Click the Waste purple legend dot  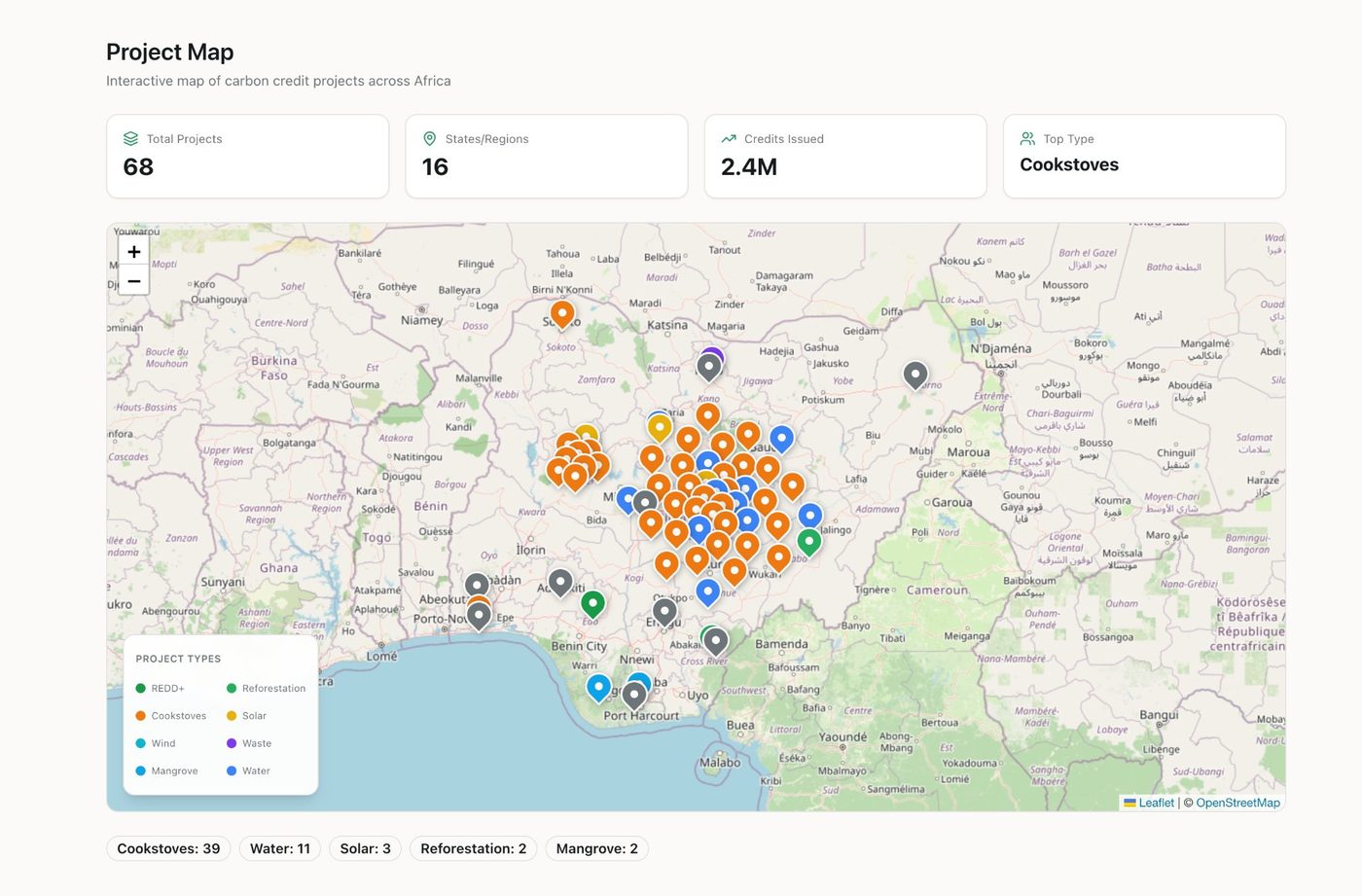[x=232, y=743]
